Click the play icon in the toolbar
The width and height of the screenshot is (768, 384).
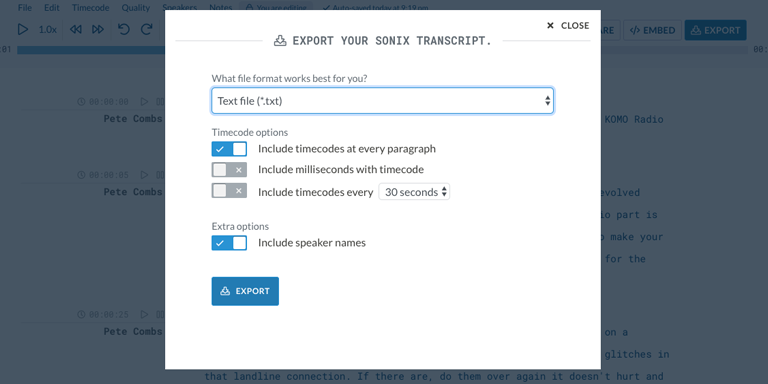coord(23,29)
